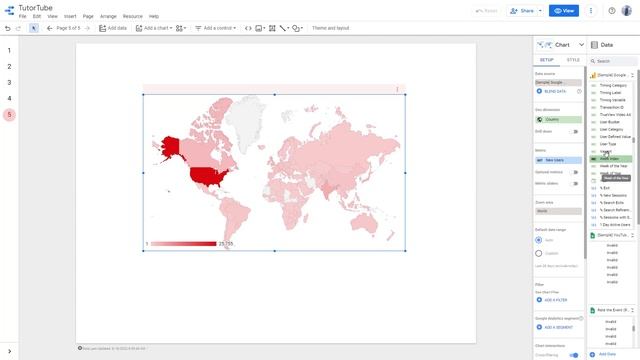Click the insert image icon

pyautogui.click(x=260, y=28)
